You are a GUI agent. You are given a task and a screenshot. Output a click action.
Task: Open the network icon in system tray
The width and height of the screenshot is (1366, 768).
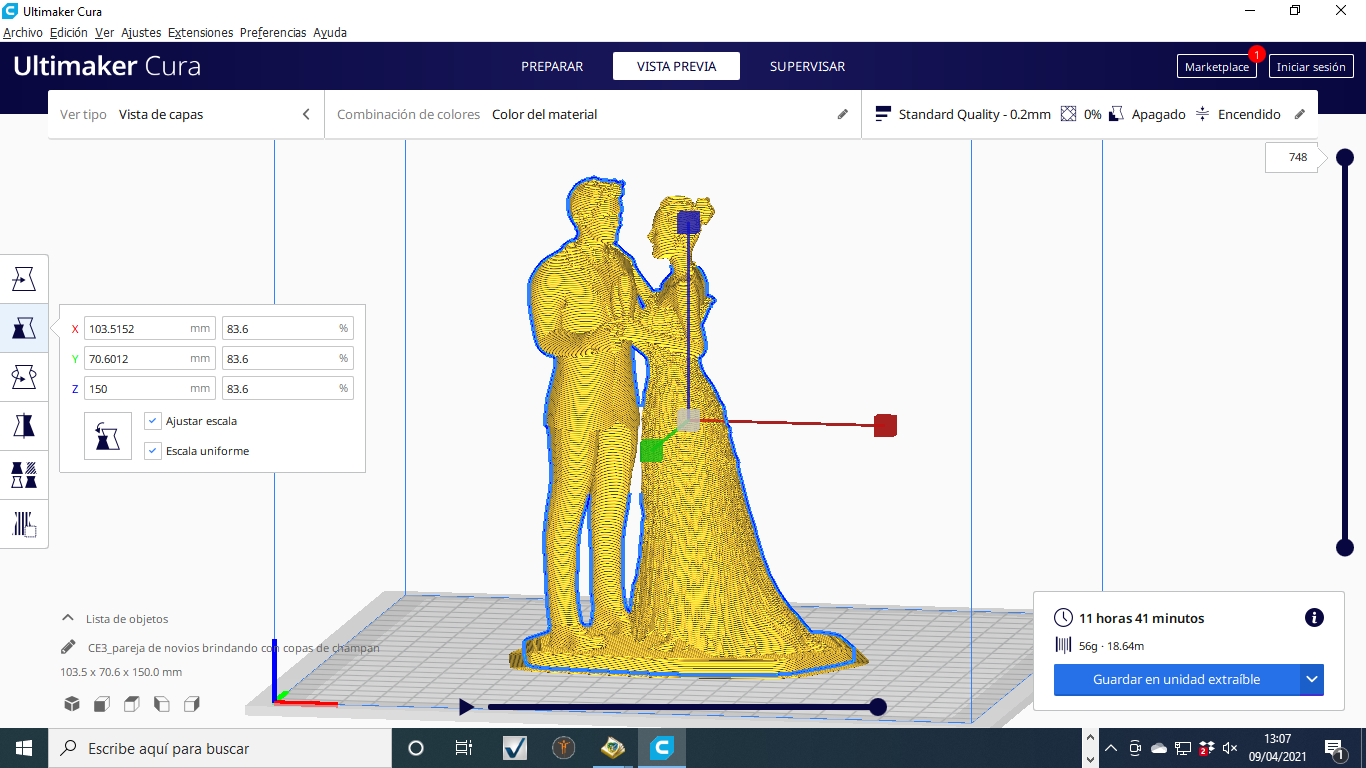pos(1183,748)
